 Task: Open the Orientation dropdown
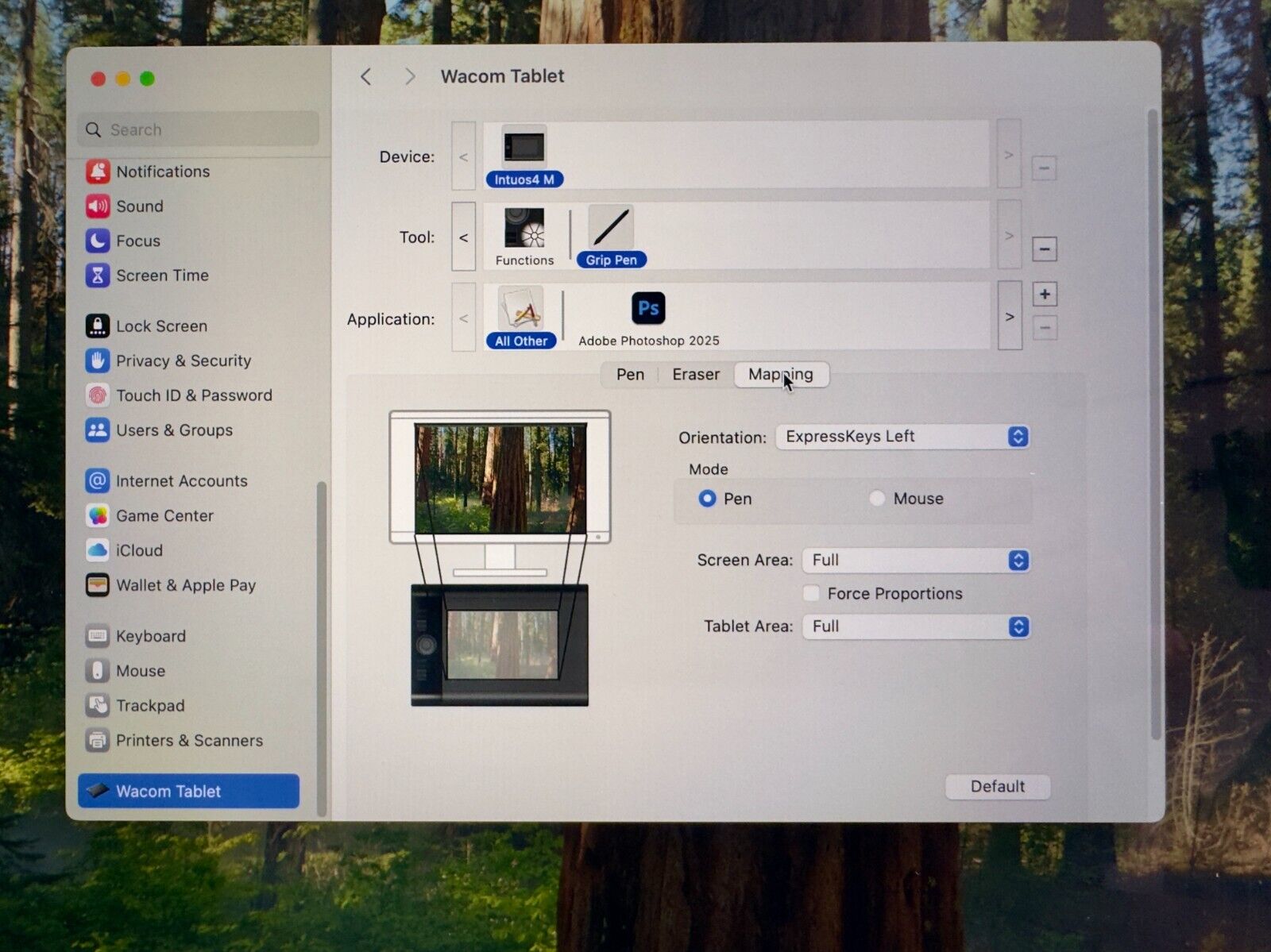[x=902, y=437]
